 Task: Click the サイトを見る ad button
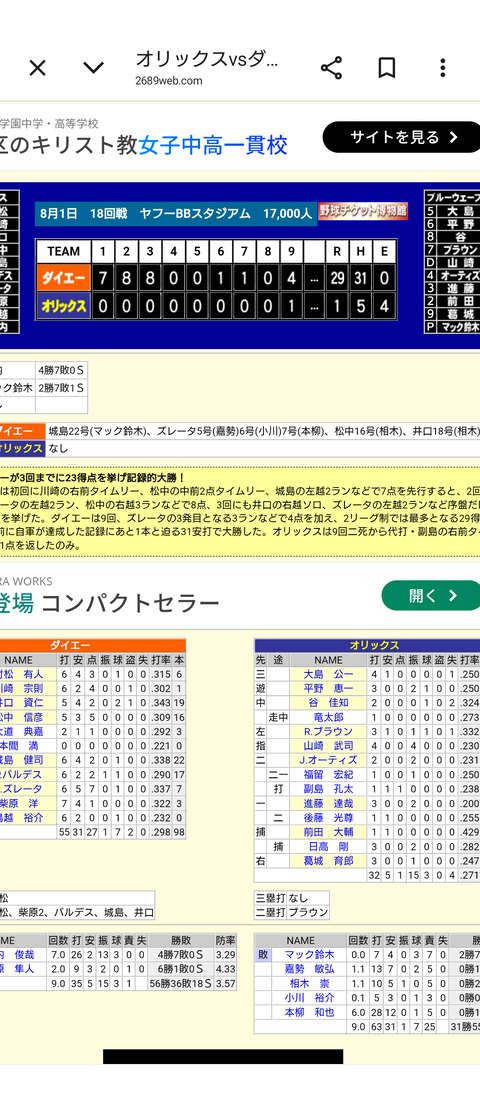coord(404,137)
